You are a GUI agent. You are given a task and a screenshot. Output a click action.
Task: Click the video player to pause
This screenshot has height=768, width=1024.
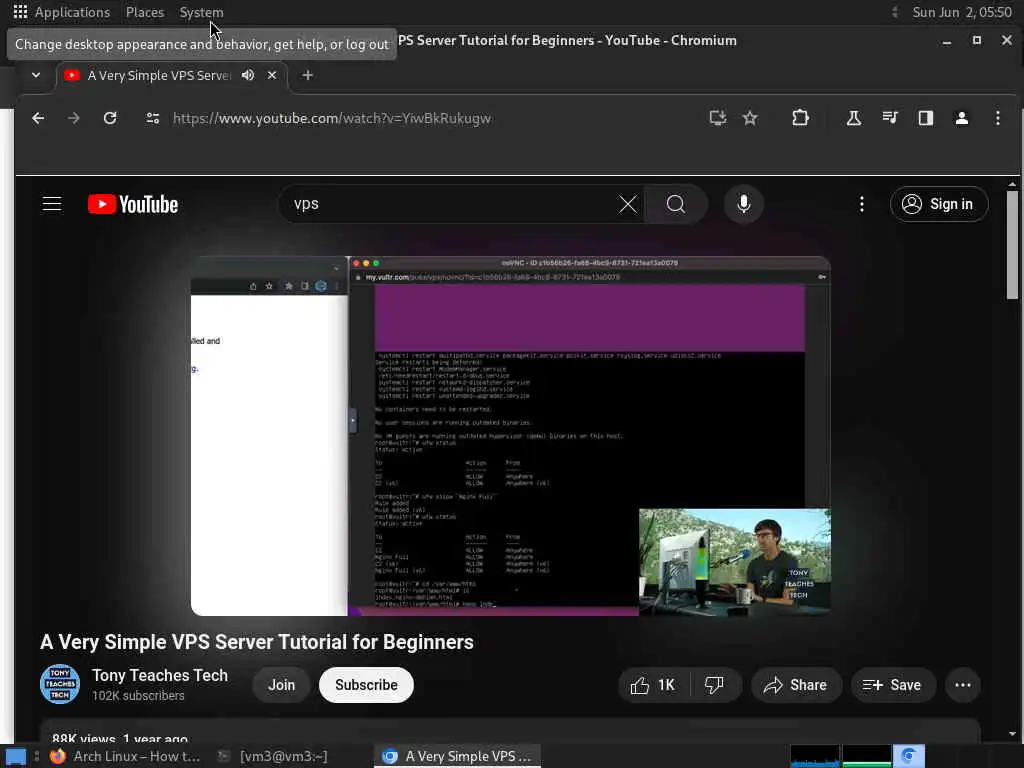pos(510,436)
